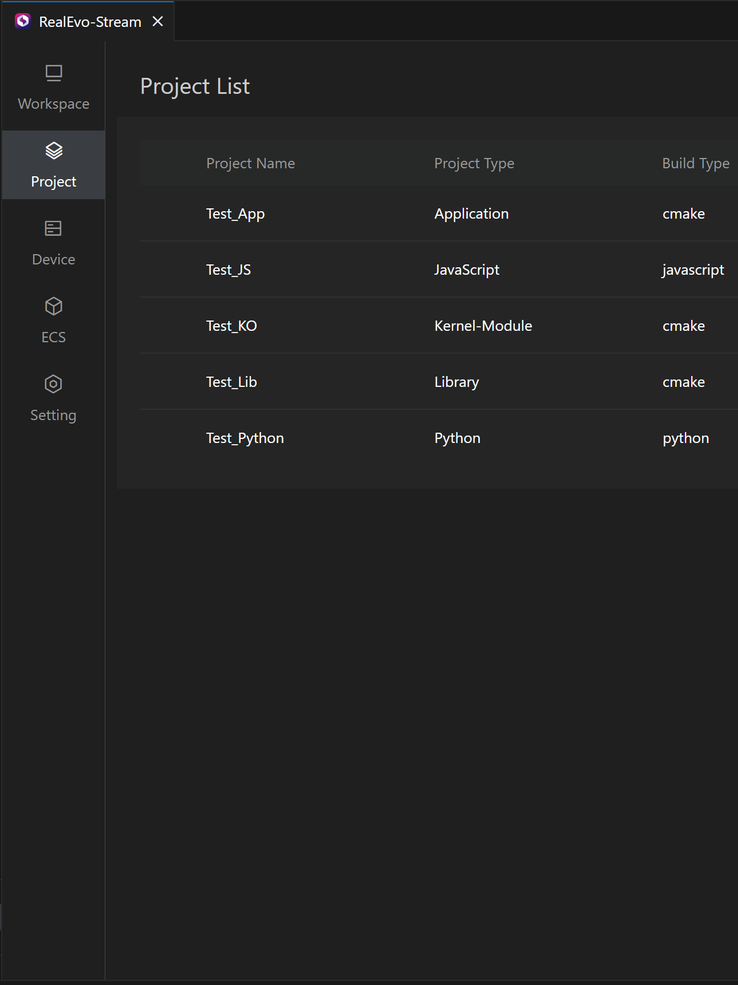
Task: Click the cmake build type for Test_App
Action: tap(683, 214)
